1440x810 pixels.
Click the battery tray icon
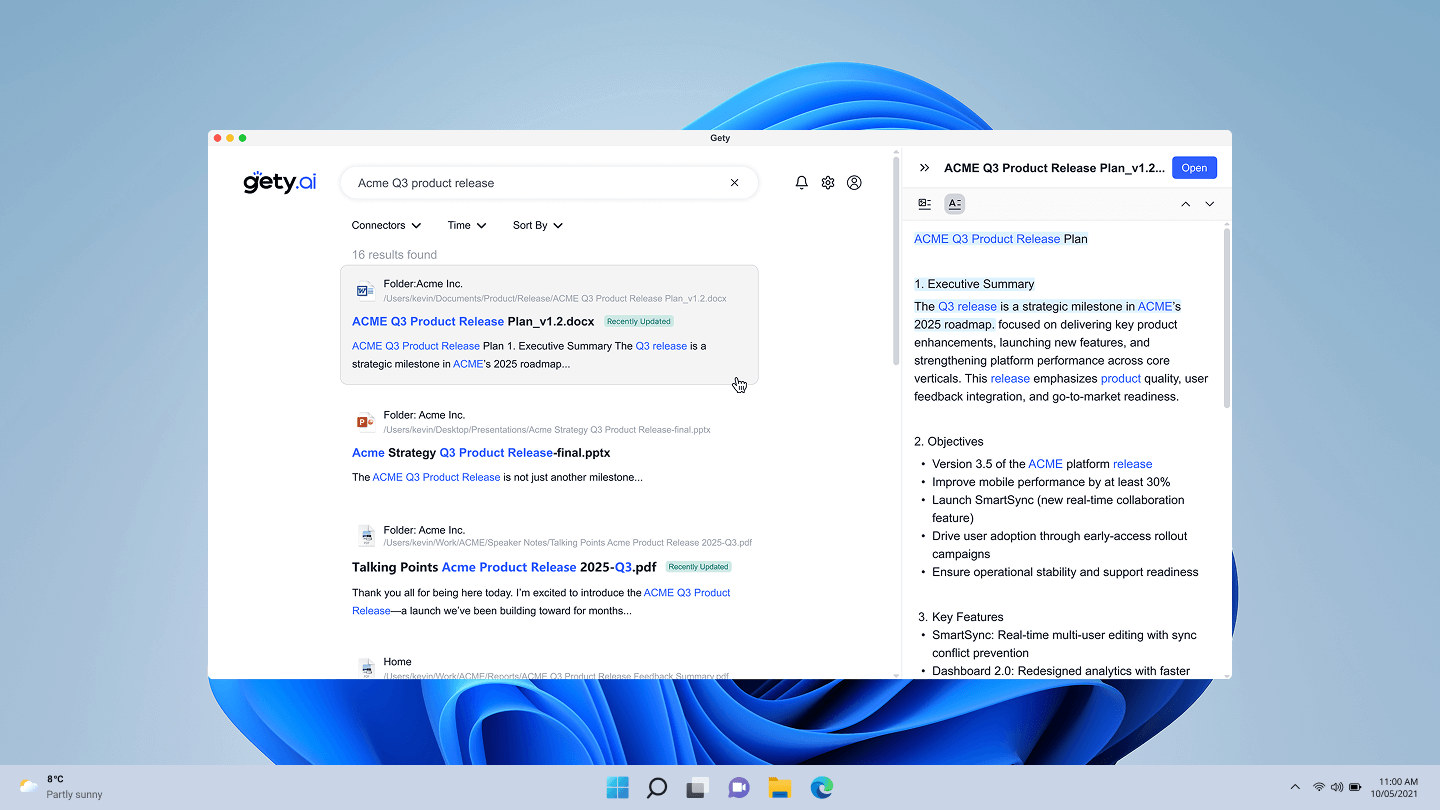click(1355, 787)
